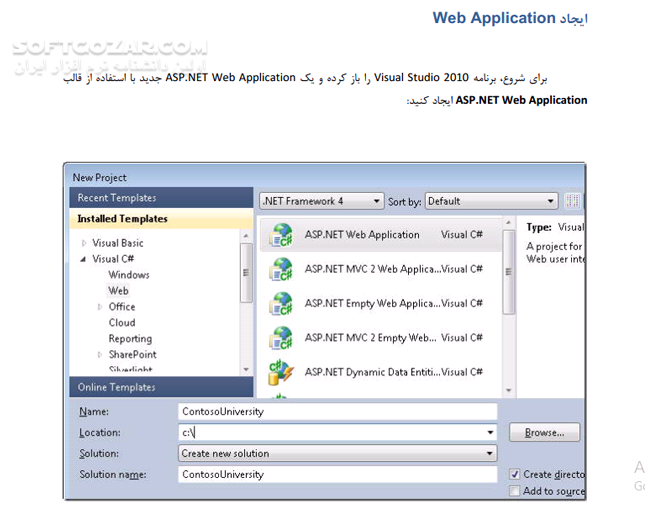650x512 pixels.
Task: Click the 'Visual C#' tree label
Action: (113, 259)
